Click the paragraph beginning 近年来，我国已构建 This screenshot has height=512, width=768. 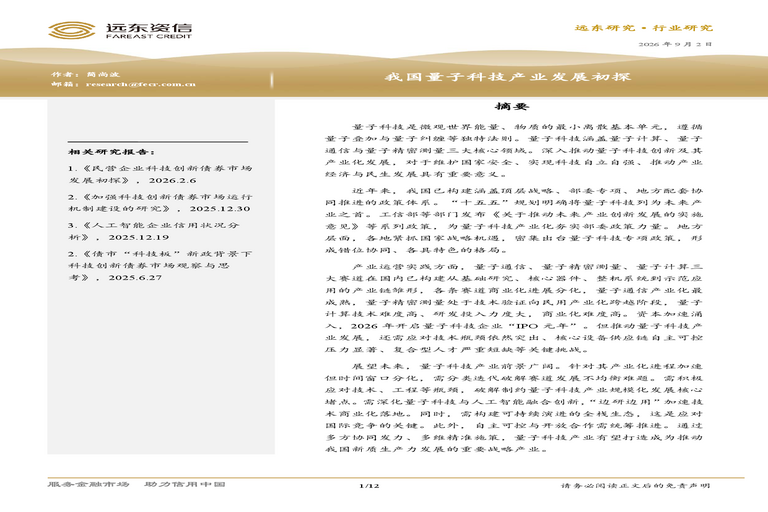click(514, 220)
